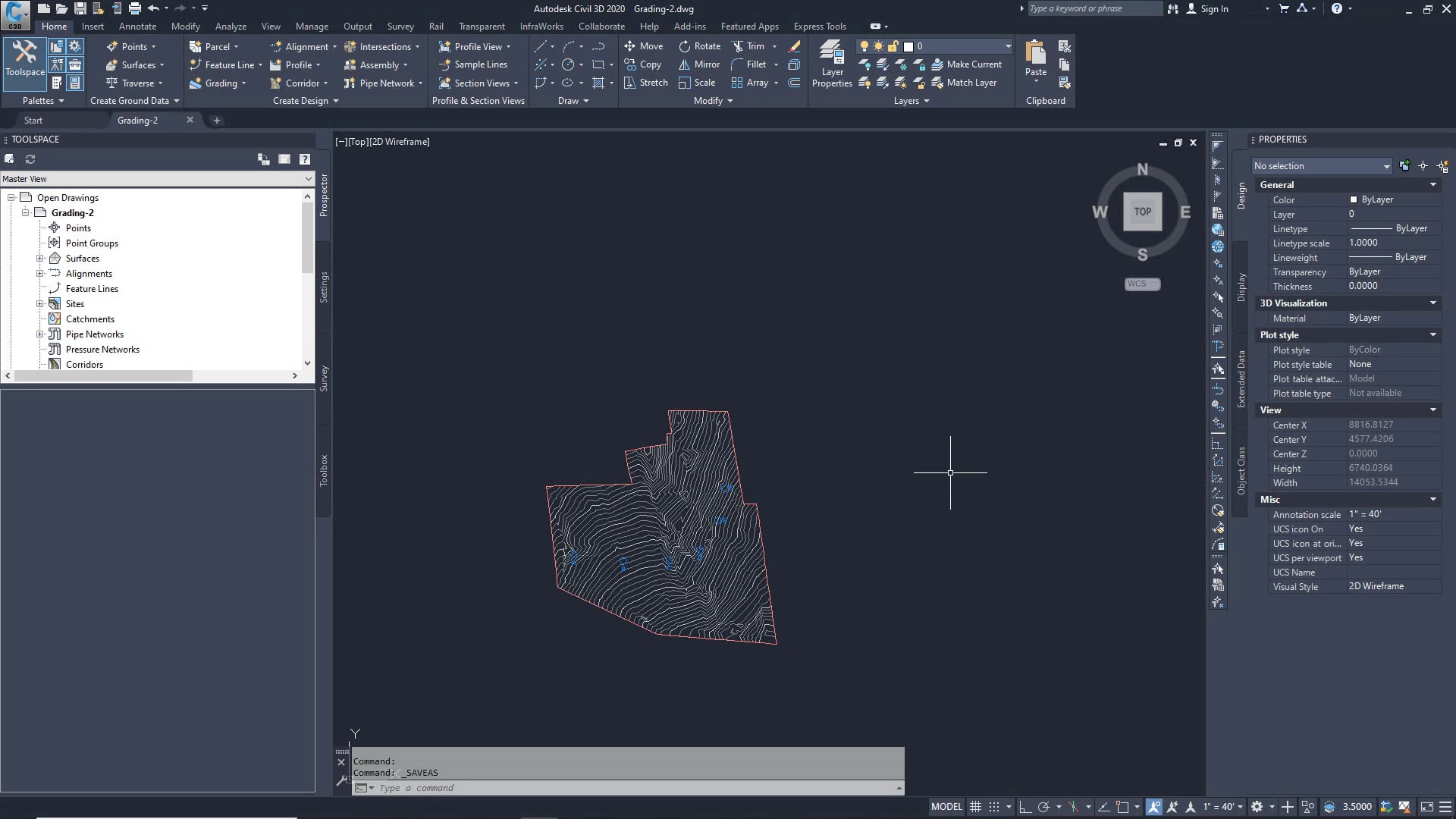Click inside the command line input field
1456x819 pixels.
tap(531, 788)
